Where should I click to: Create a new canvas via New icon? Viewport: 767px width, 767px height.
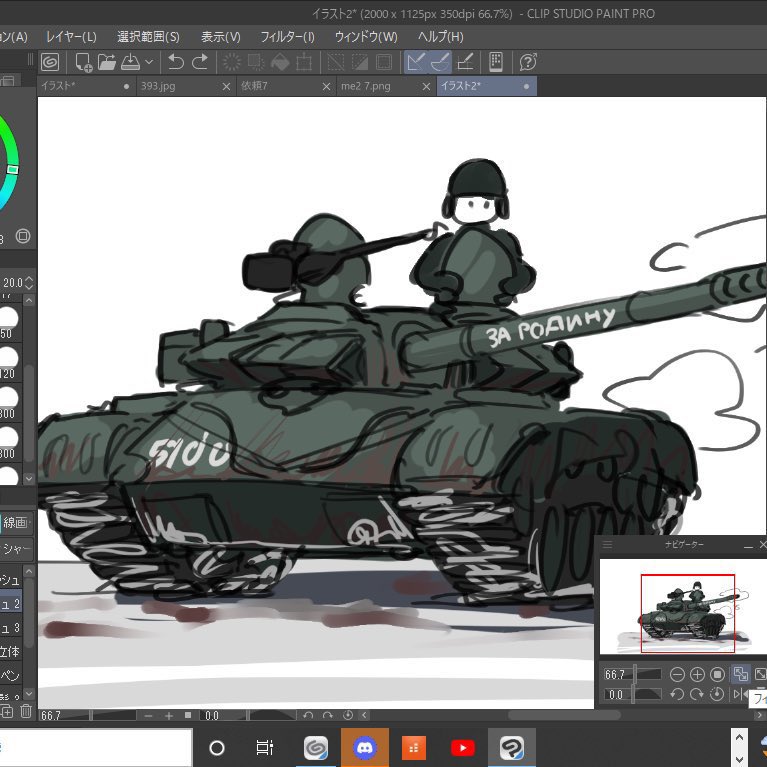[83, 62]
